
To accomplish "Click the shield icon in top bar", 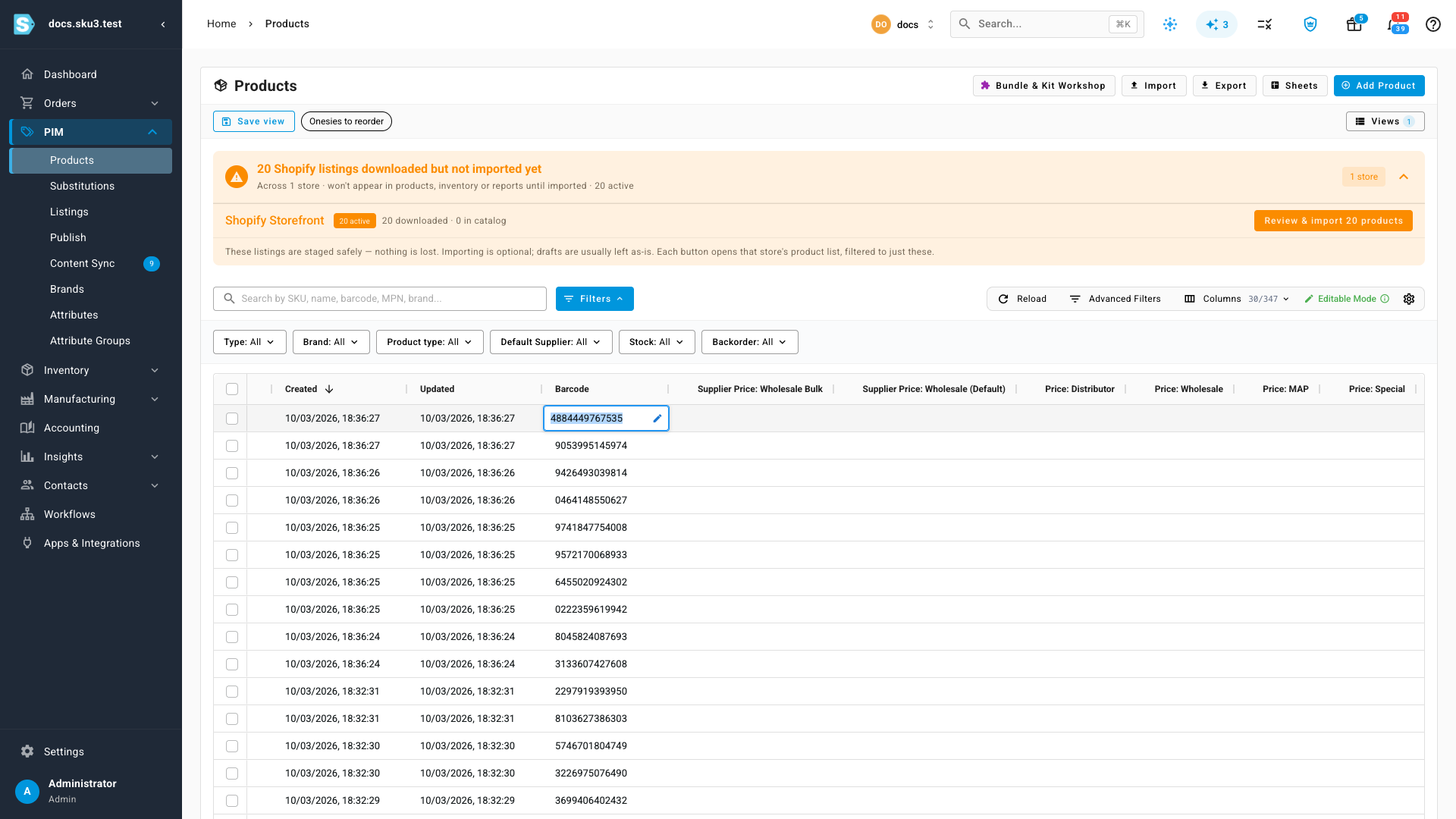I will pyautogui.click(x=1310, y=24).
